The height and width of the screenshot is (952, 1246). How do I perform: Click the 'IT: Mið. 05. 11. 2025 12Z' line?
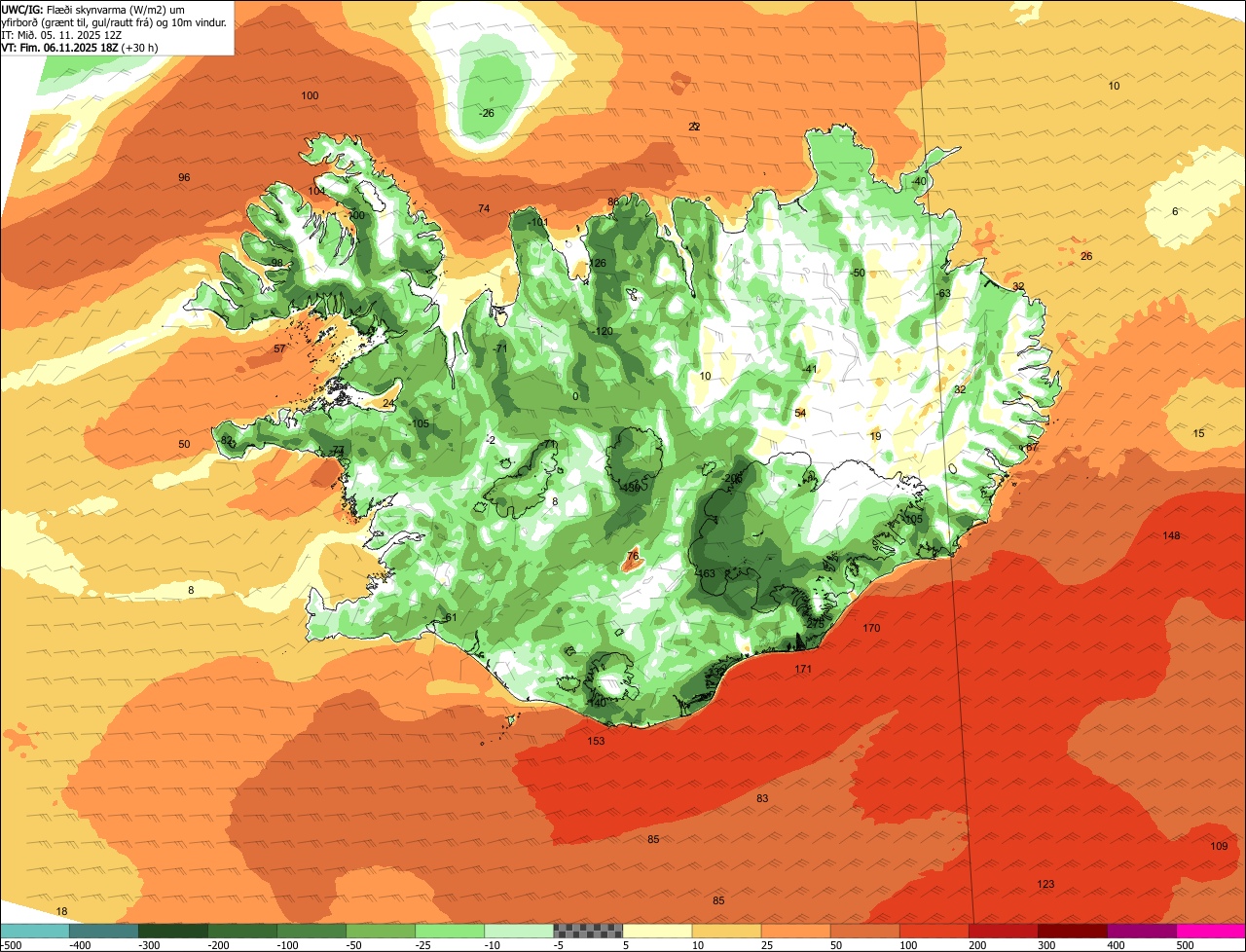61,34
